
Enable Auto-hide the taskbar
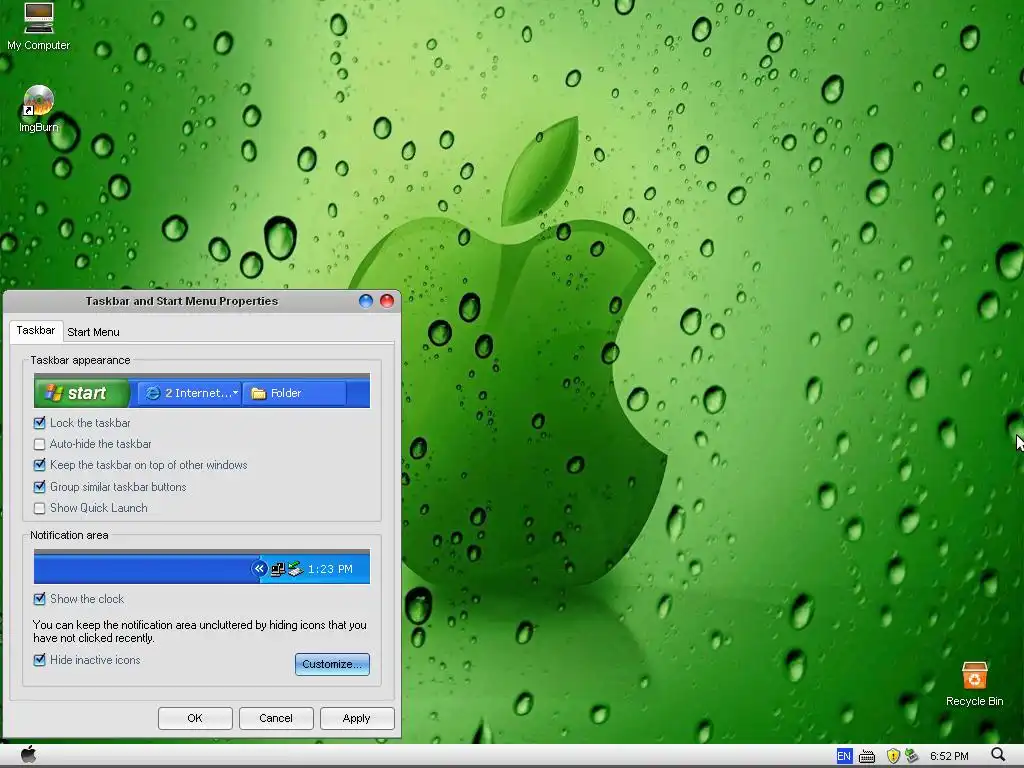point(40,444)
